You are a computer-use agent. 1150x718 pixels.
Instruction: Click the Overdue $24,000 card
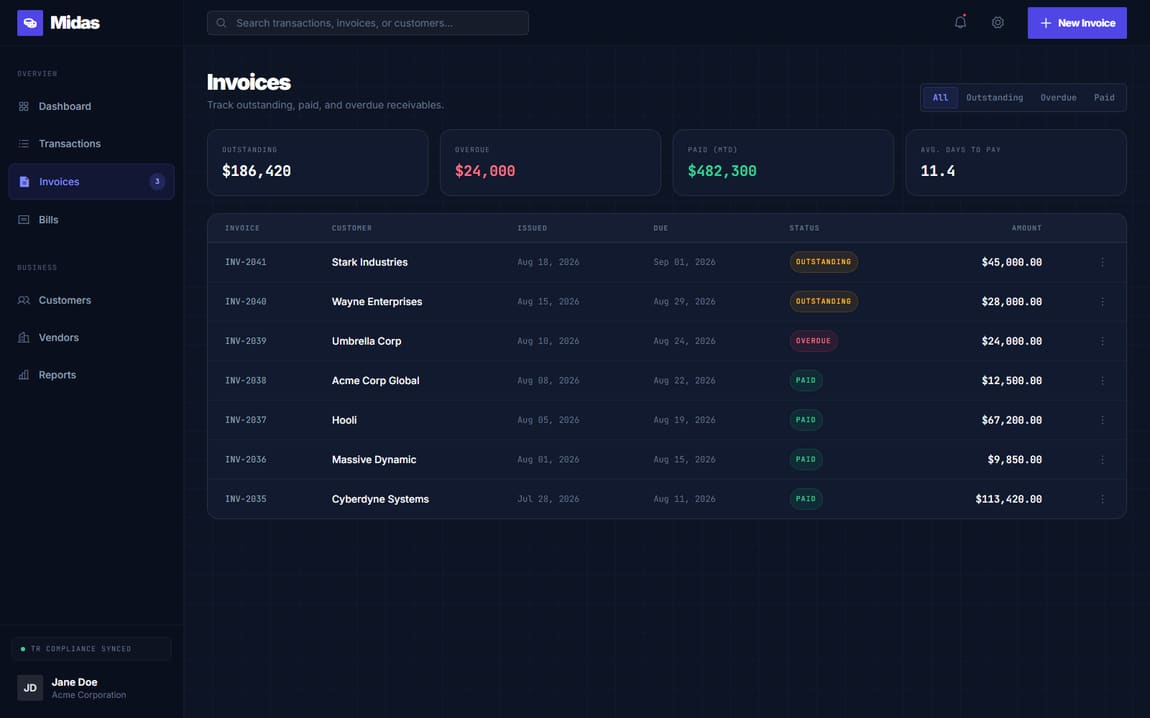(550, 163)
